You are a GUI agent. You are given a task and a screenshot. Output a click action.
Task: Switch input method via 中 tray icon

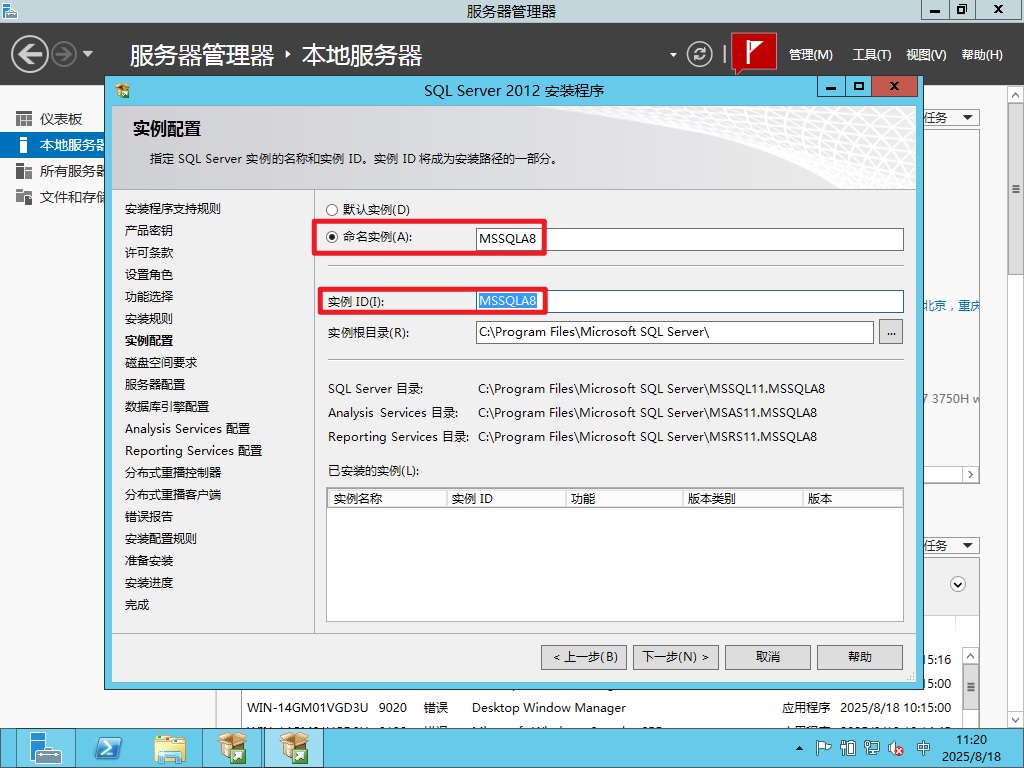(923, 748)
